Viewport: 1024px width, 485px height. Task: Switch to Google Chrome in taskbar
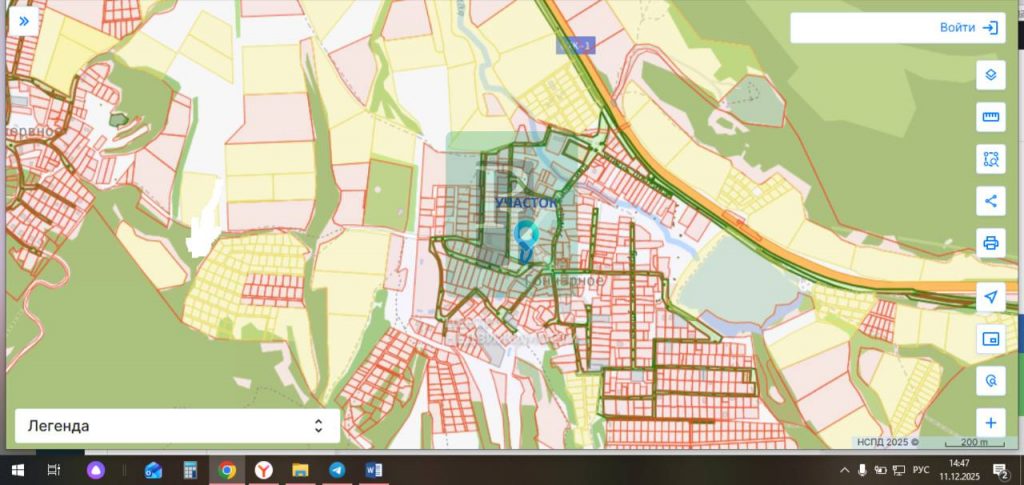[227, 470]
